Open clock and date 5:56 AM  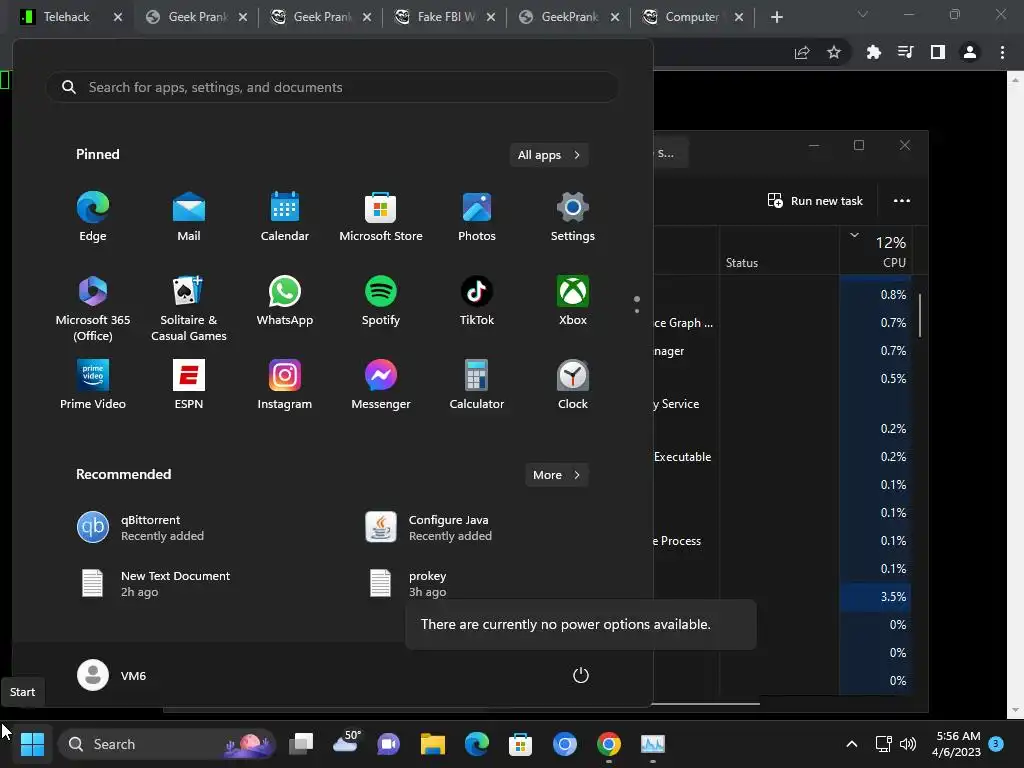pyautogui.click(x=956, y=744)
